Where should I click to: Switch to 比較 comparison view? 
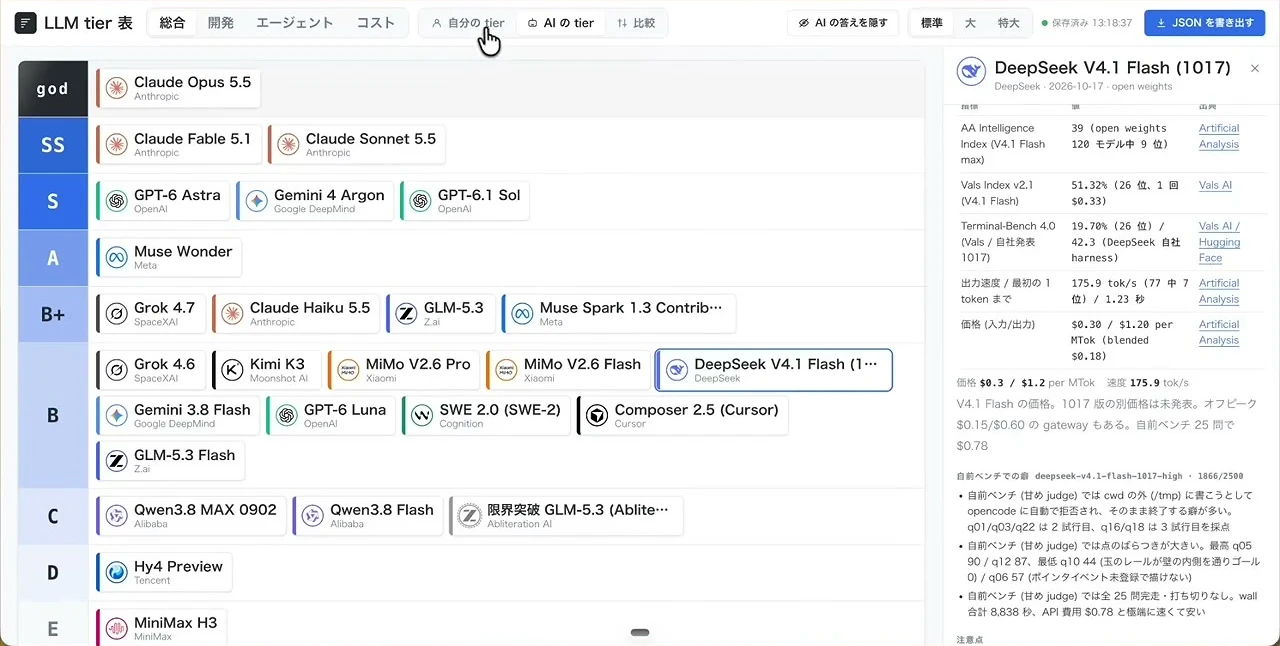(636, 23)
